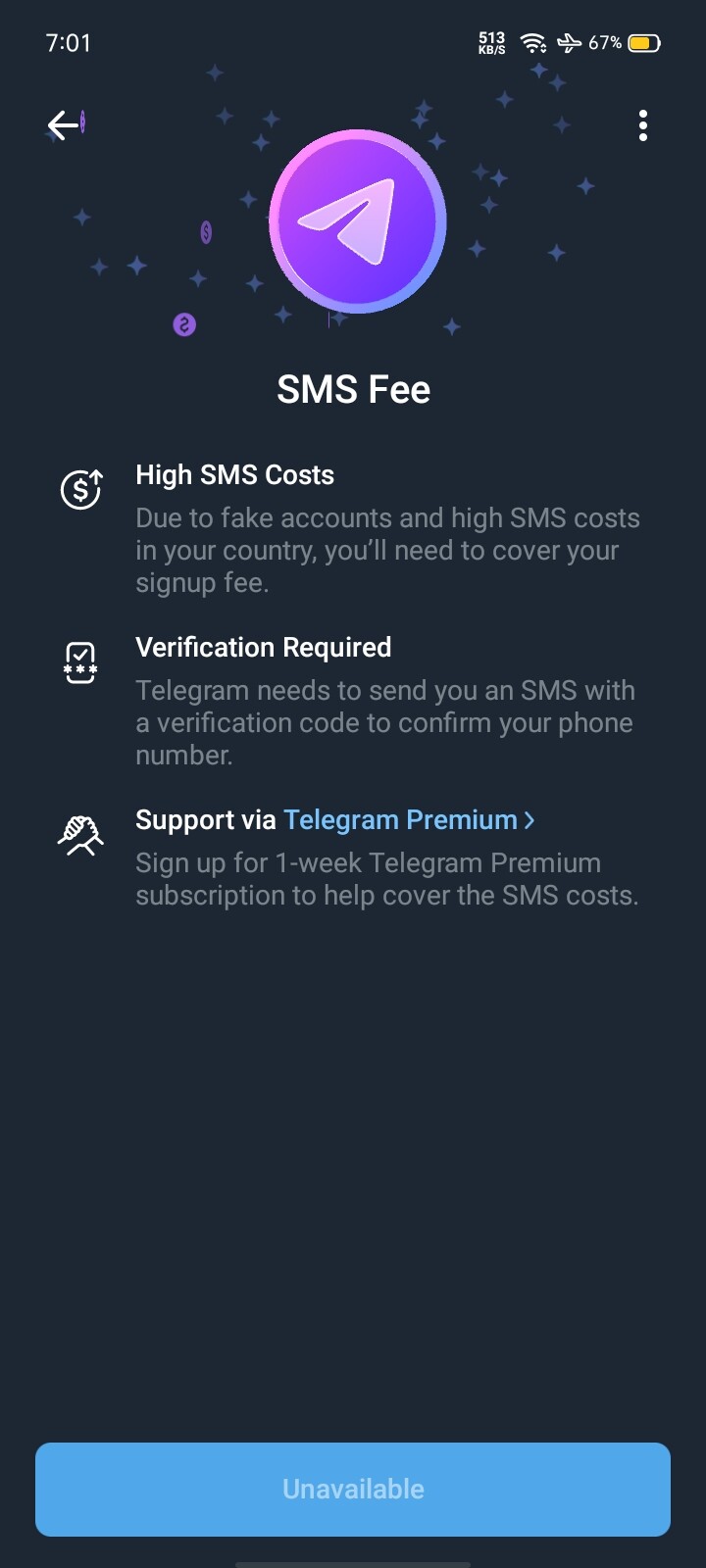The width and height of the screenshot is (706, 1568).
Task: Open the Telegram Premium link
Action: pos(400,820)
